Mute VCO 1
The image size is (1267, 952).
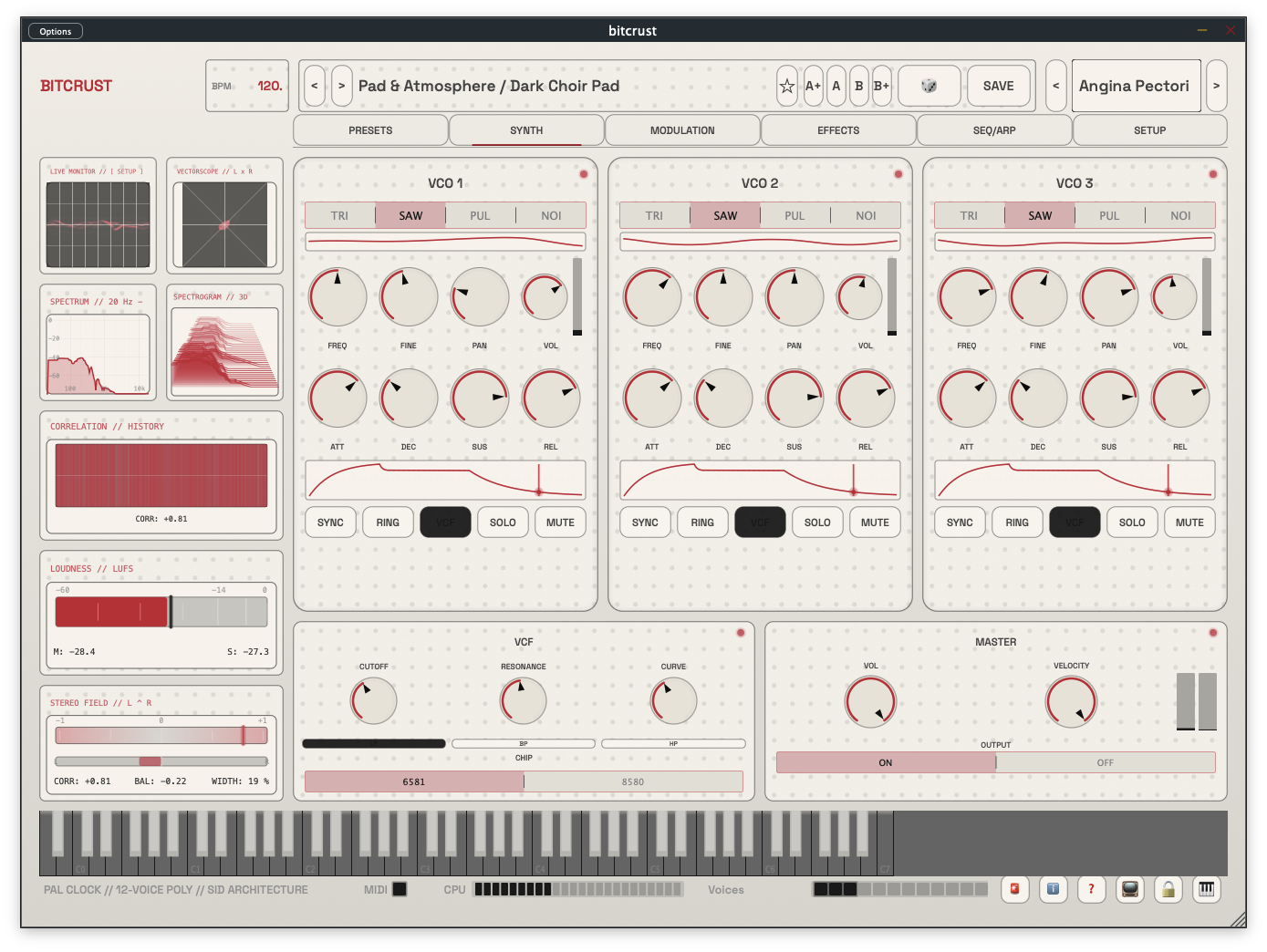[560, 523]
